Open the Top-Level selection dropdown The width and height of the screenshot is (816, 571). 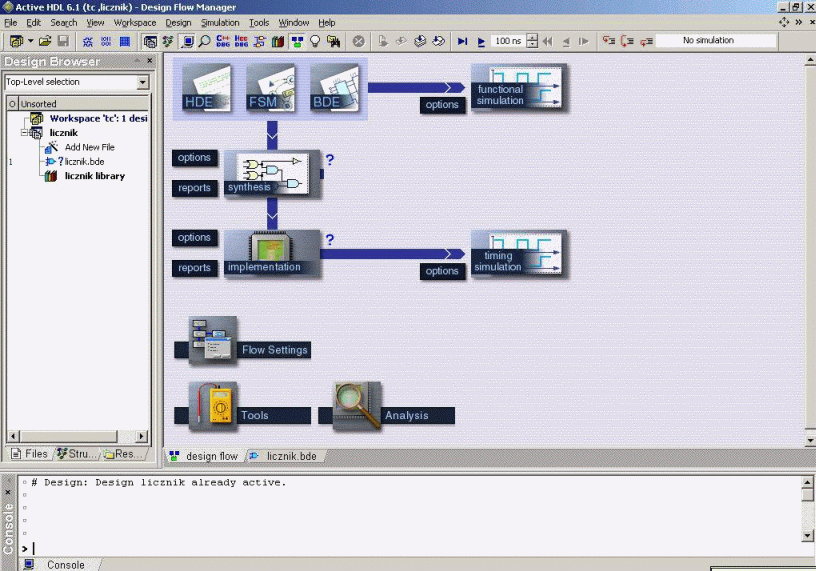pyautogui.click(x=143, y=82)
